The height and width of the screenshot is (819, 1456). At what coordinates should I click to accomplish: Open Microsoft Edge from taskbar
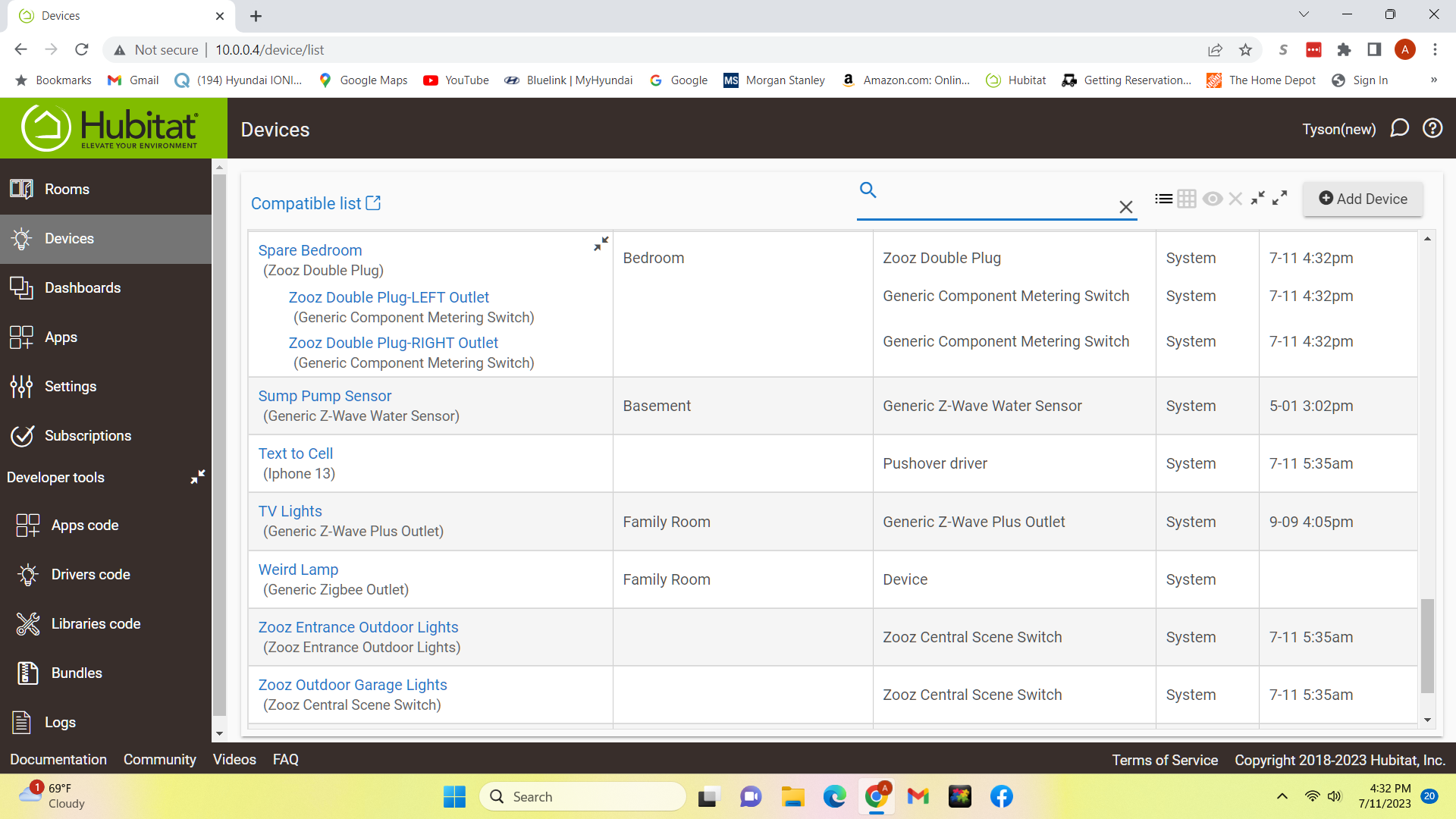point(834,796)
